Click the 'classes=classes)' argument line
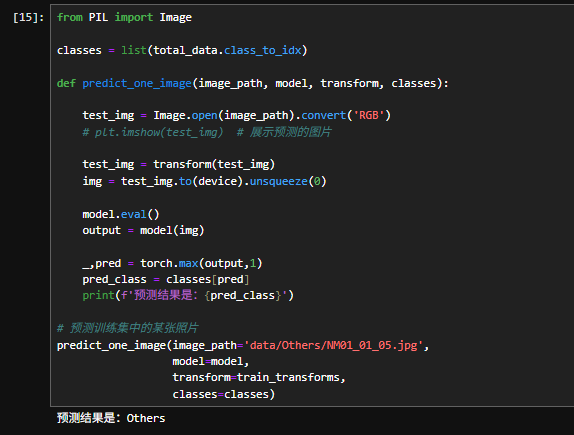The image size is (574, 435). (x=223, y=394)
